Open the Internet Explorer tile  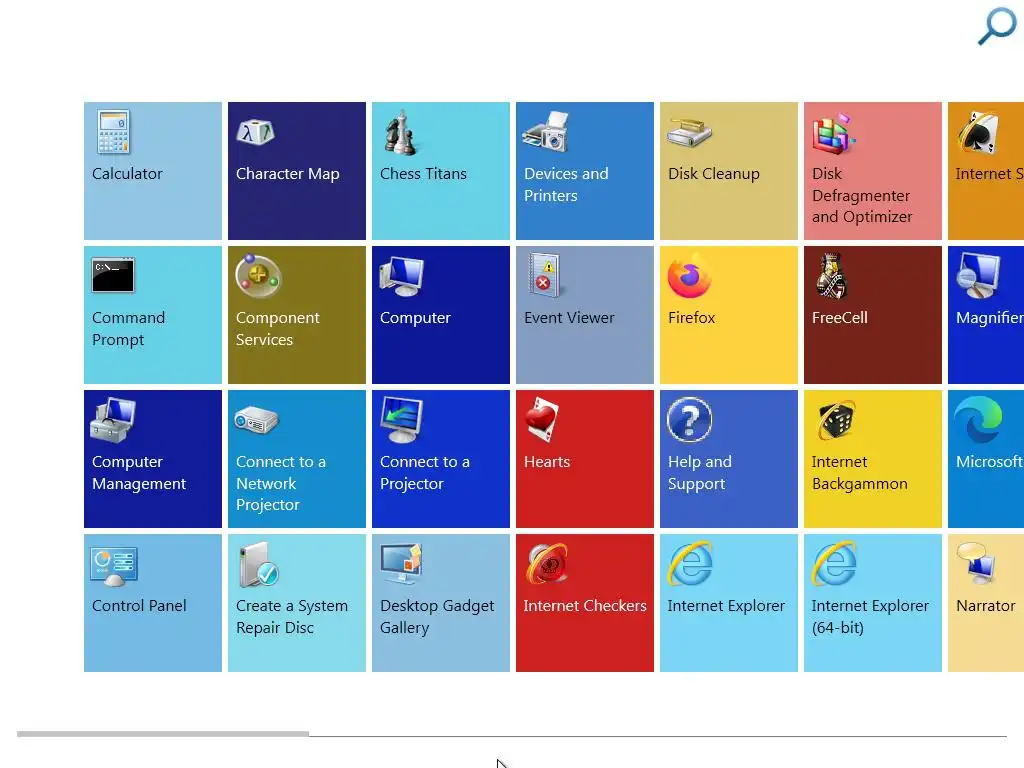(x=729, y=603)
